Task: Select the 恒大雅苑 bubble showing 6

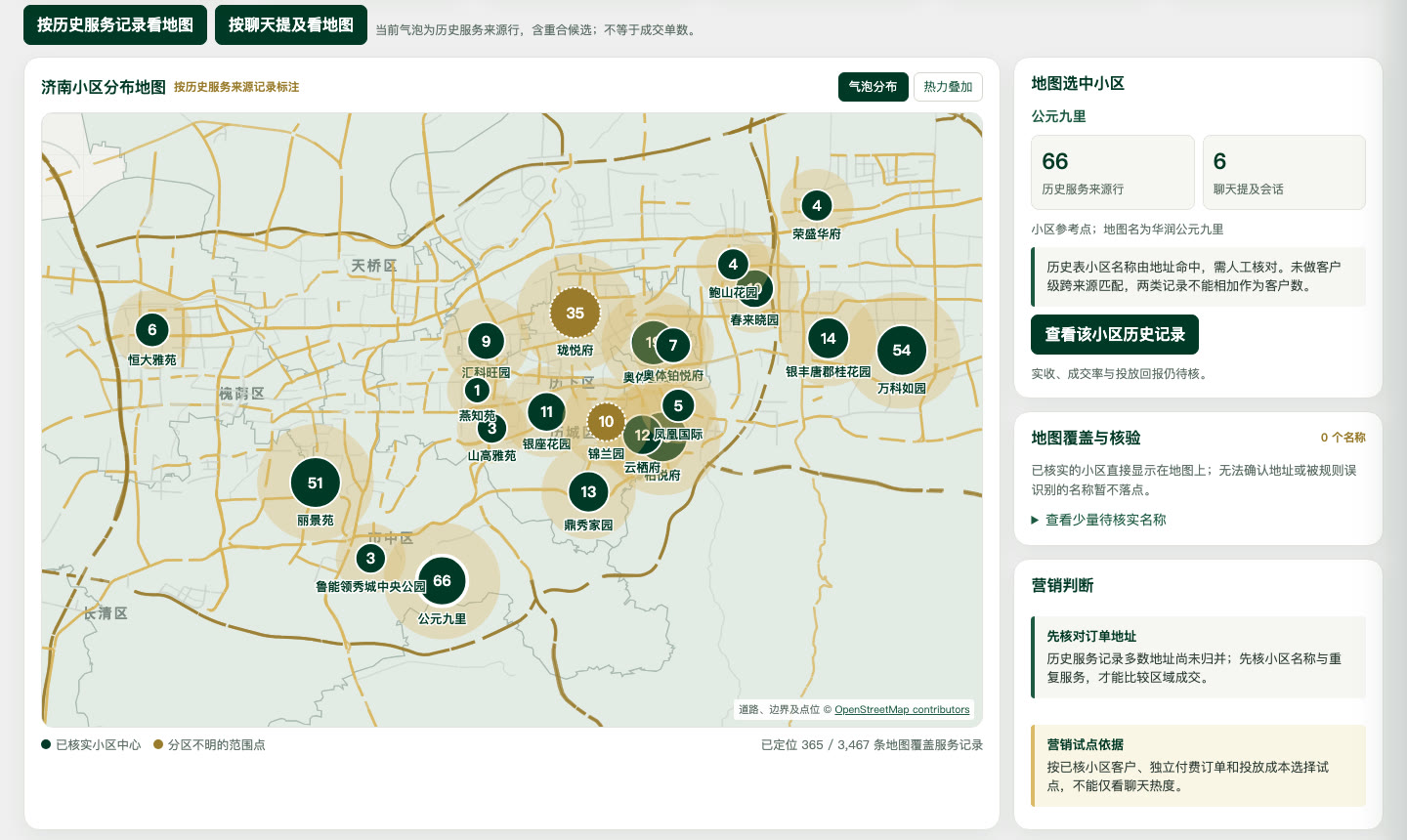Action: 151,330
